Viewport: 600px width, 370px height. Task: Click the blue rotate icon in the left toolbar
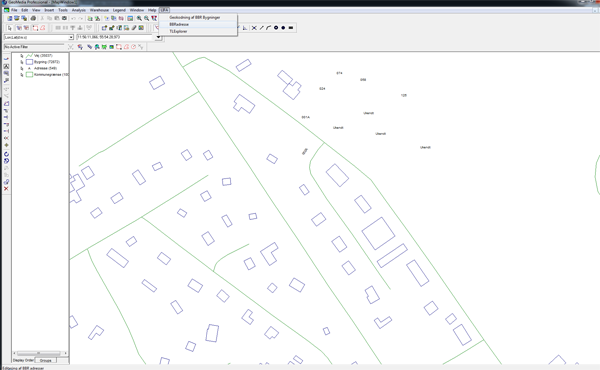[6, 154]
